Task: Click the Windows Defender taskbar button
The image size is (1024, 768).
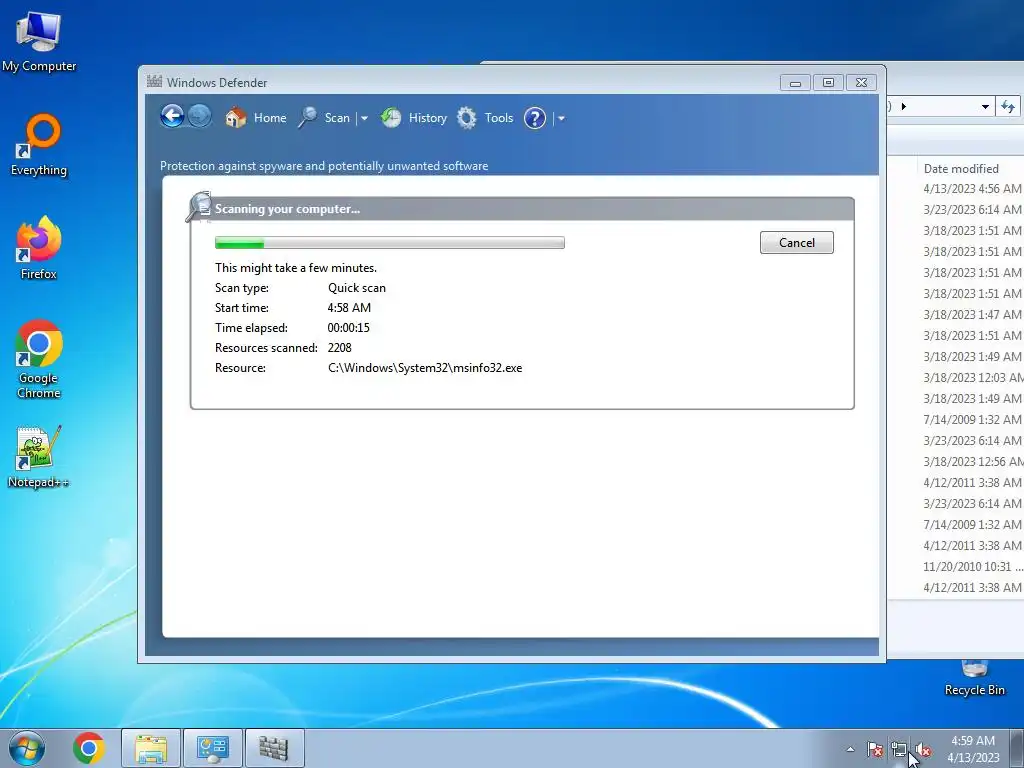Action: pos(274,748)
